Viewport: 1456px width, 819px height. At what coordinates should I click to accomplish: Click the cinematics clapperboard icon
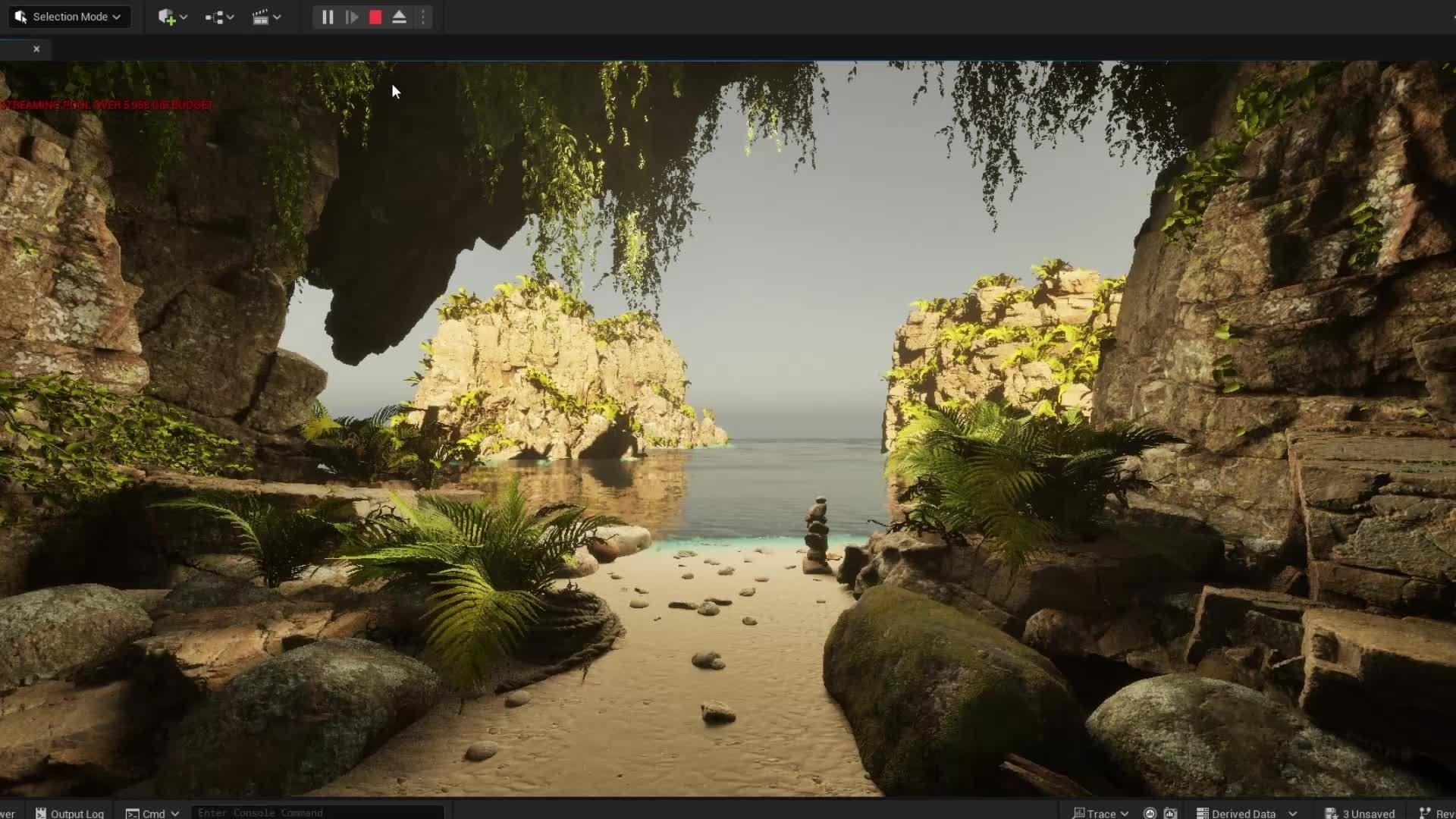[x=260, y=17]
